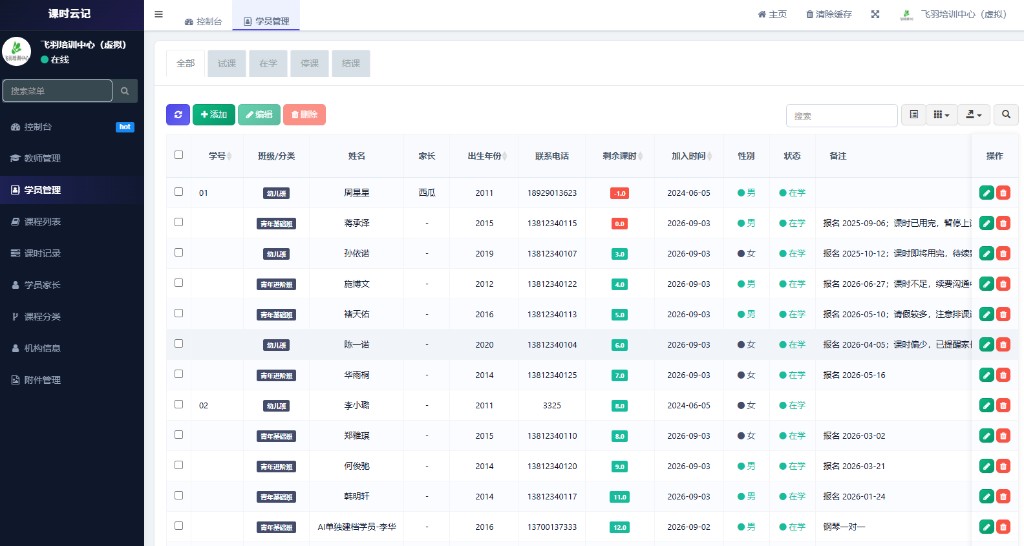Tick the select-all checkbox in table header

[x=179, y=155]
